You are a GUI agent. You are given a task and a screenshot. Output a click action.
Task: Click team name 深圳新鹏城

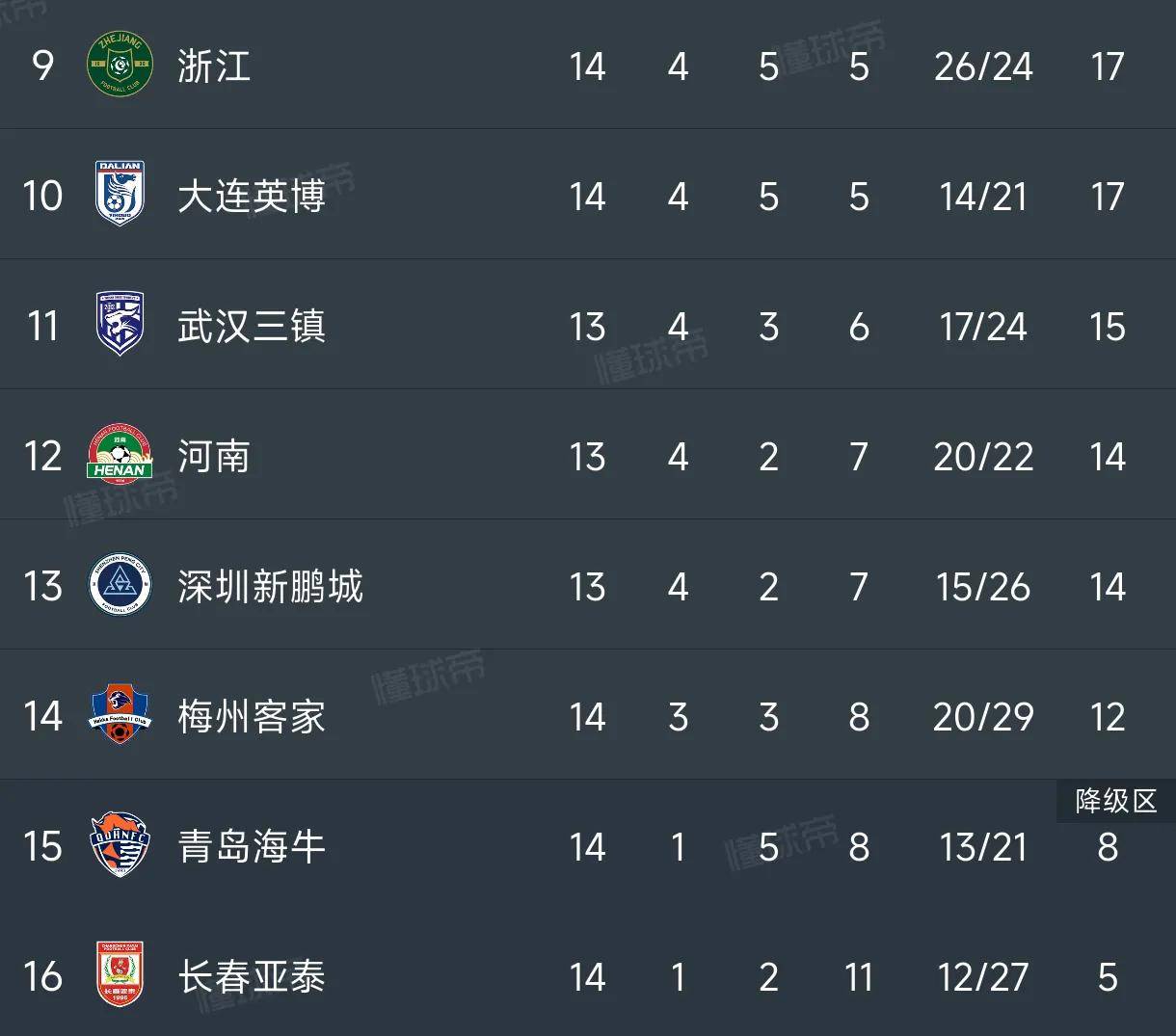(x=270, y=587)
